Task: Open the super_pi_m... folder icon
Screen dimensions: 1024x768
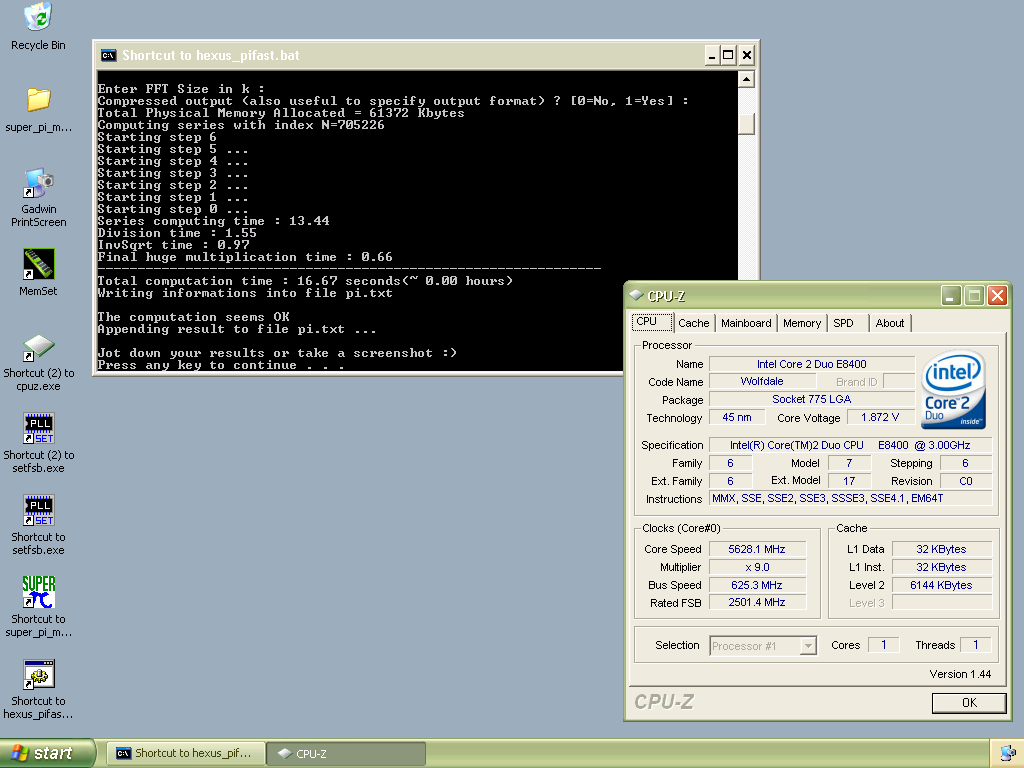Action: point(39,110)
